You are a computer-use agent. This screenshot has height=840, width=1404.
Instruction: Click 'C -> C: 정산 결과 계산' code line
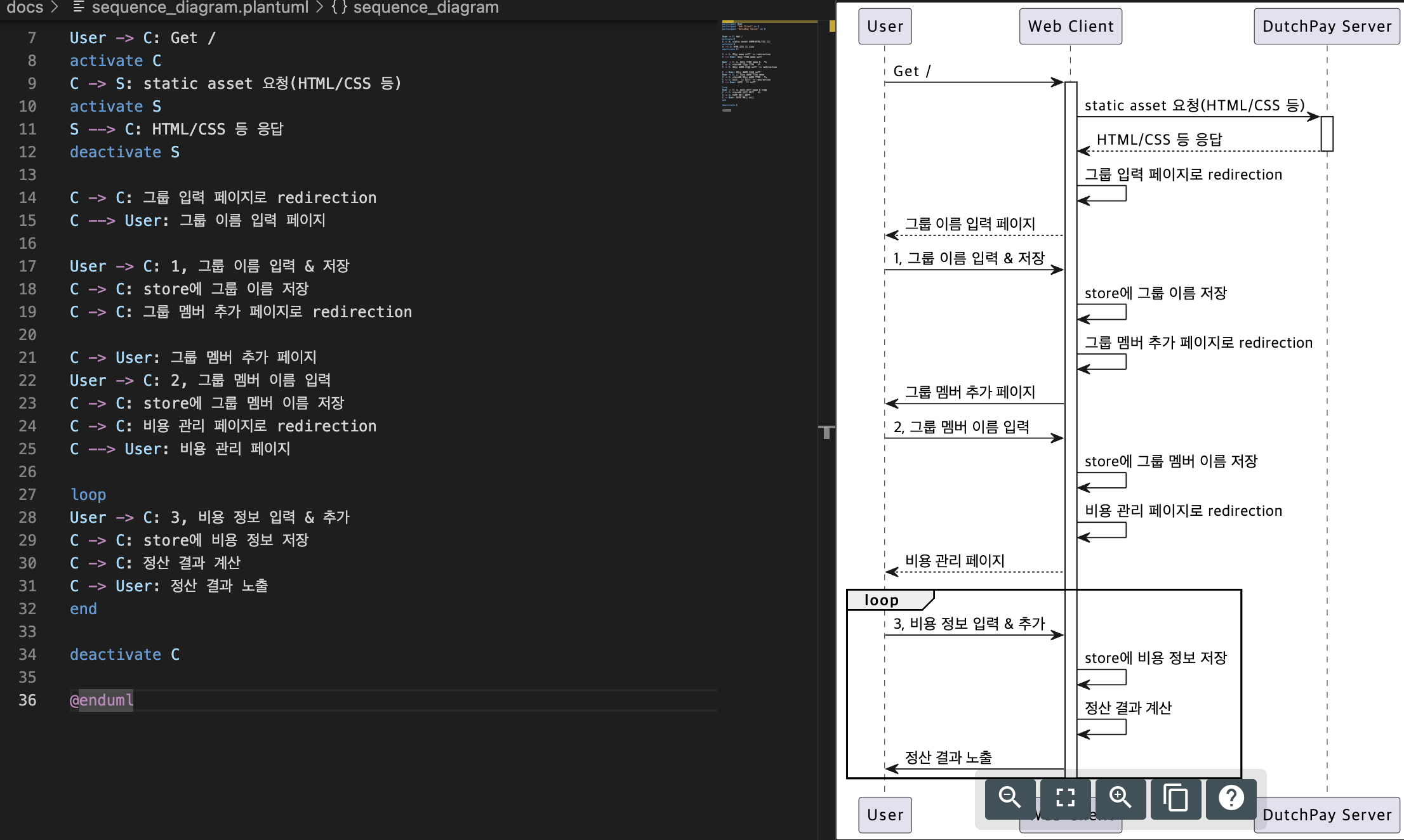(x=155, y=563)
